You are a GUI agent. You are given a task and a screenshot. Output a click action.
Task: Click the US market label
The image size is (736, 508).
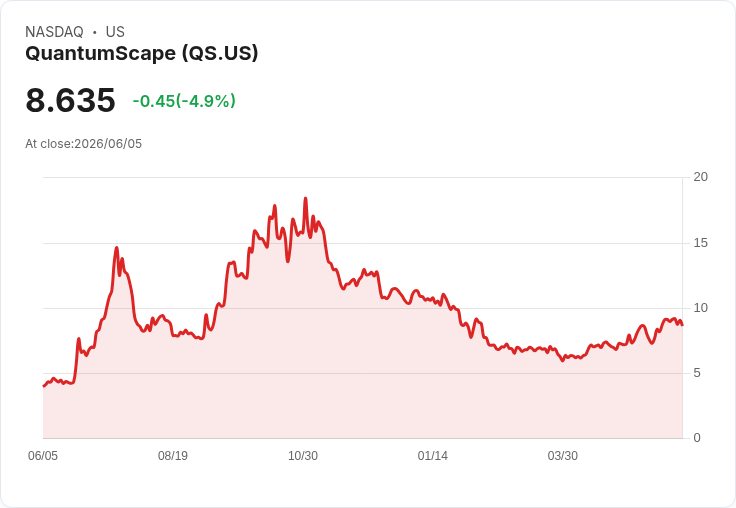click(115, 32)
